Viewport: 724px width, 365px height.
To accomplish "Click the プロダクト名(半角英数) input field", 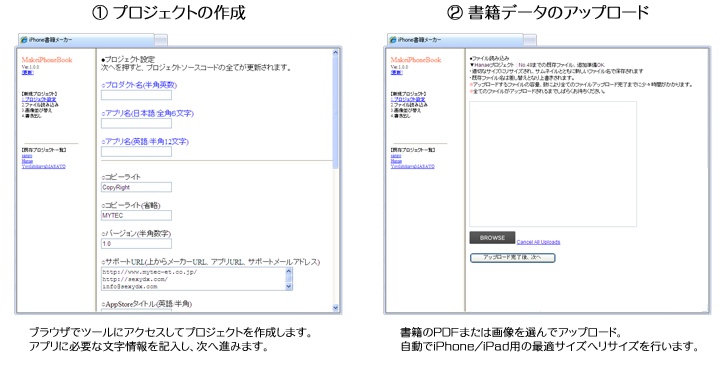I will pyautogui.click(x=137, y=95).
